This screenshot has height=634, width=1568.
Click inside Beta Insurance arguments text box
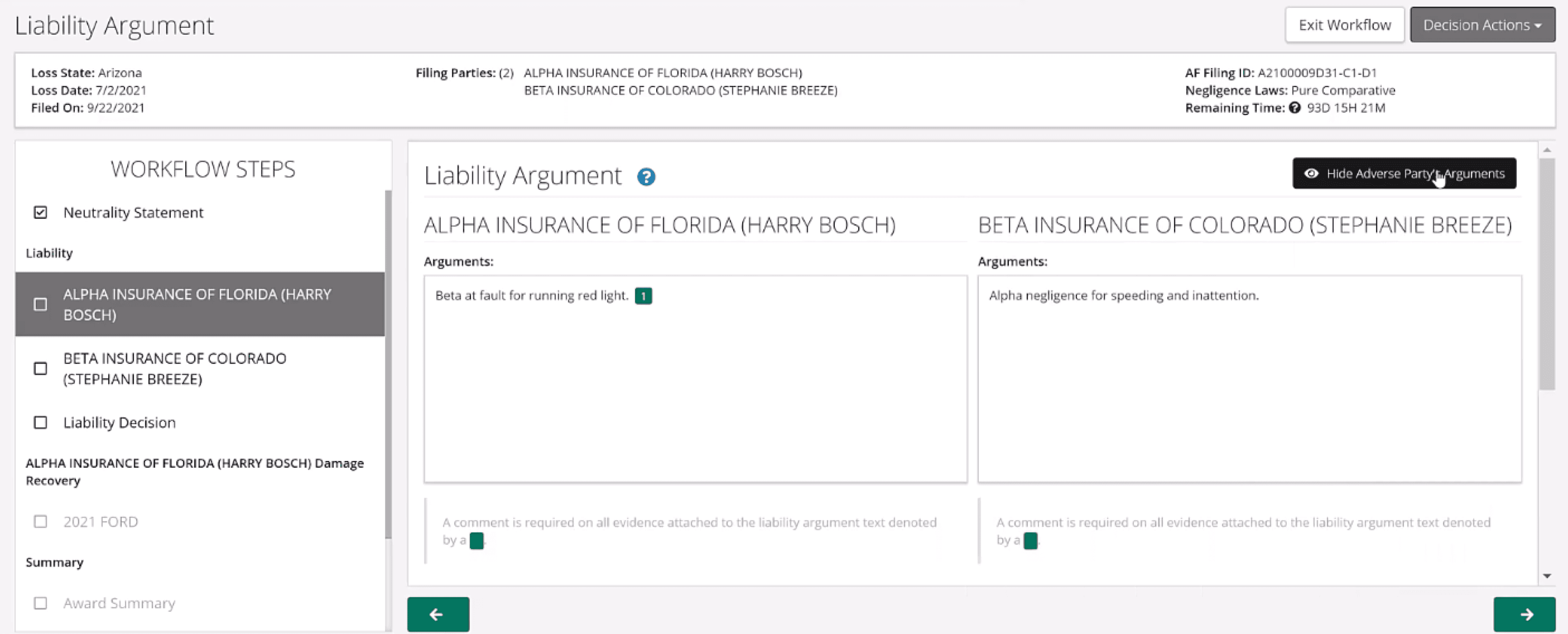(1249, 389)
